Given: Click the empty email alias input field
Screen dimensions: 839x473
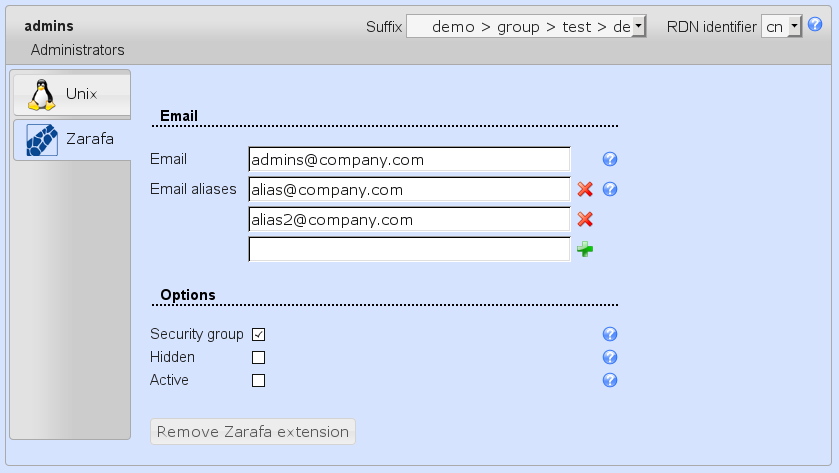Looking at the screenshot, I should point(409,249).
